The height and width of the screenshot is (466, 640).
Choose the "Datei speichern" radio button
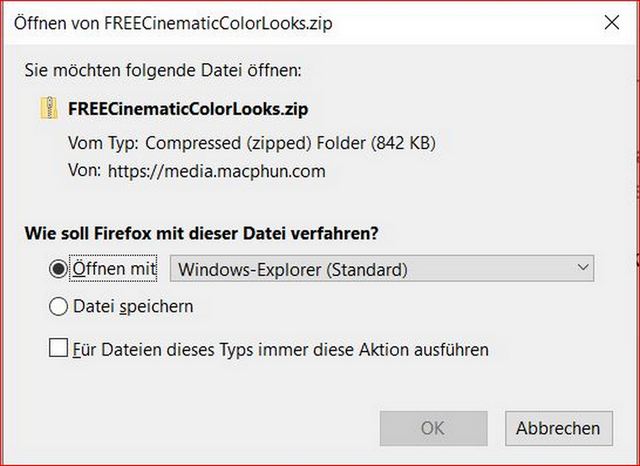click(x=58, y=307)
